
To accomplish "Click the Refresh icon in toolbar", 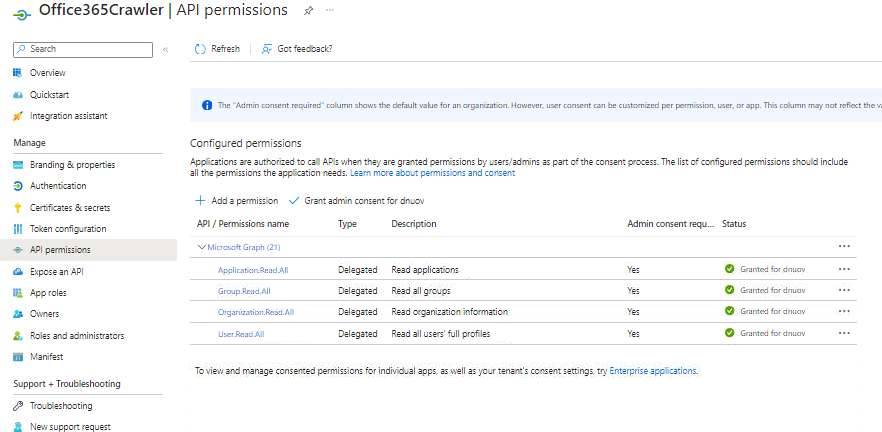I will [x=200, y=48].
